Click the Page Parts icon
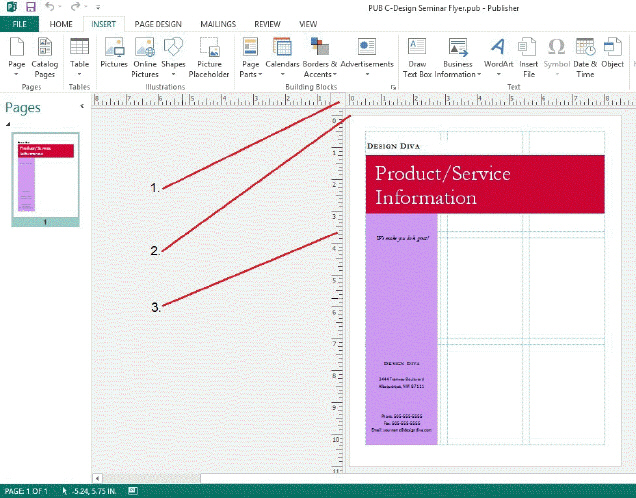Viewport: 636px width, 498px height. (250, 47)
